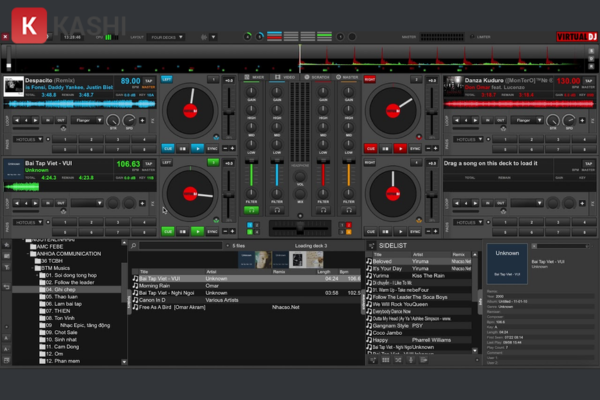Screen dimensions: 600x400
Task: Toggle the RIGHT crossfader assign on Danza Kuduro deck
Action: click(370, 79)
